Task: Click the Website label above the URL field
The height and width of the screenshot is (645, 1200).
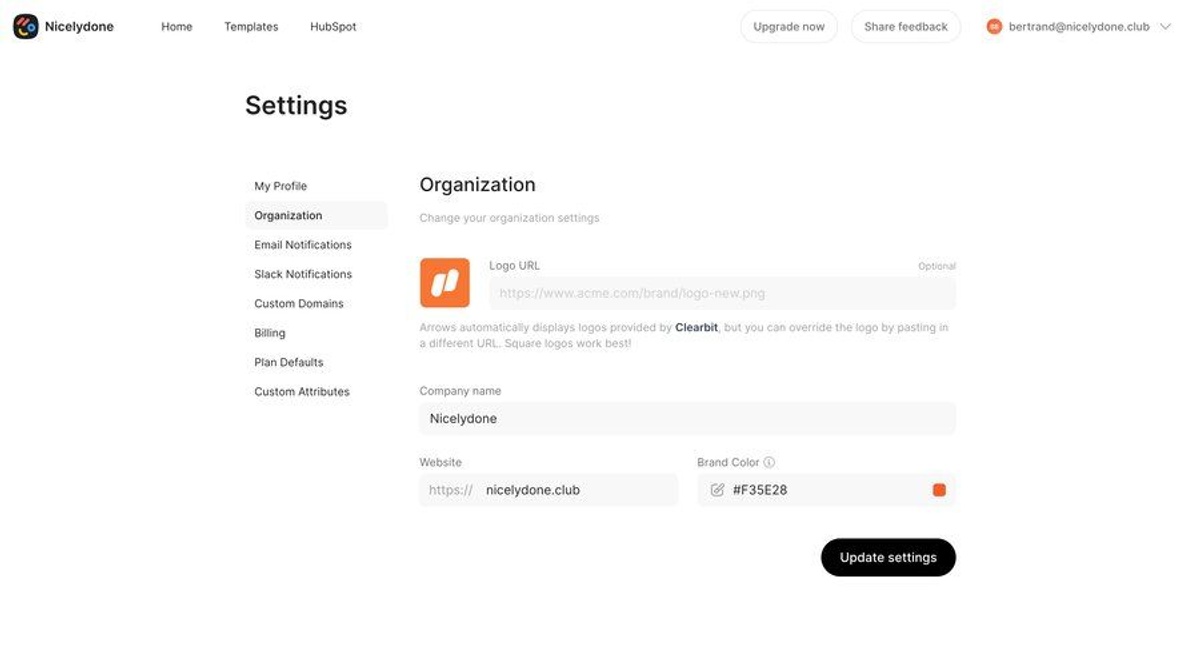Action: [x=441, y=462]
